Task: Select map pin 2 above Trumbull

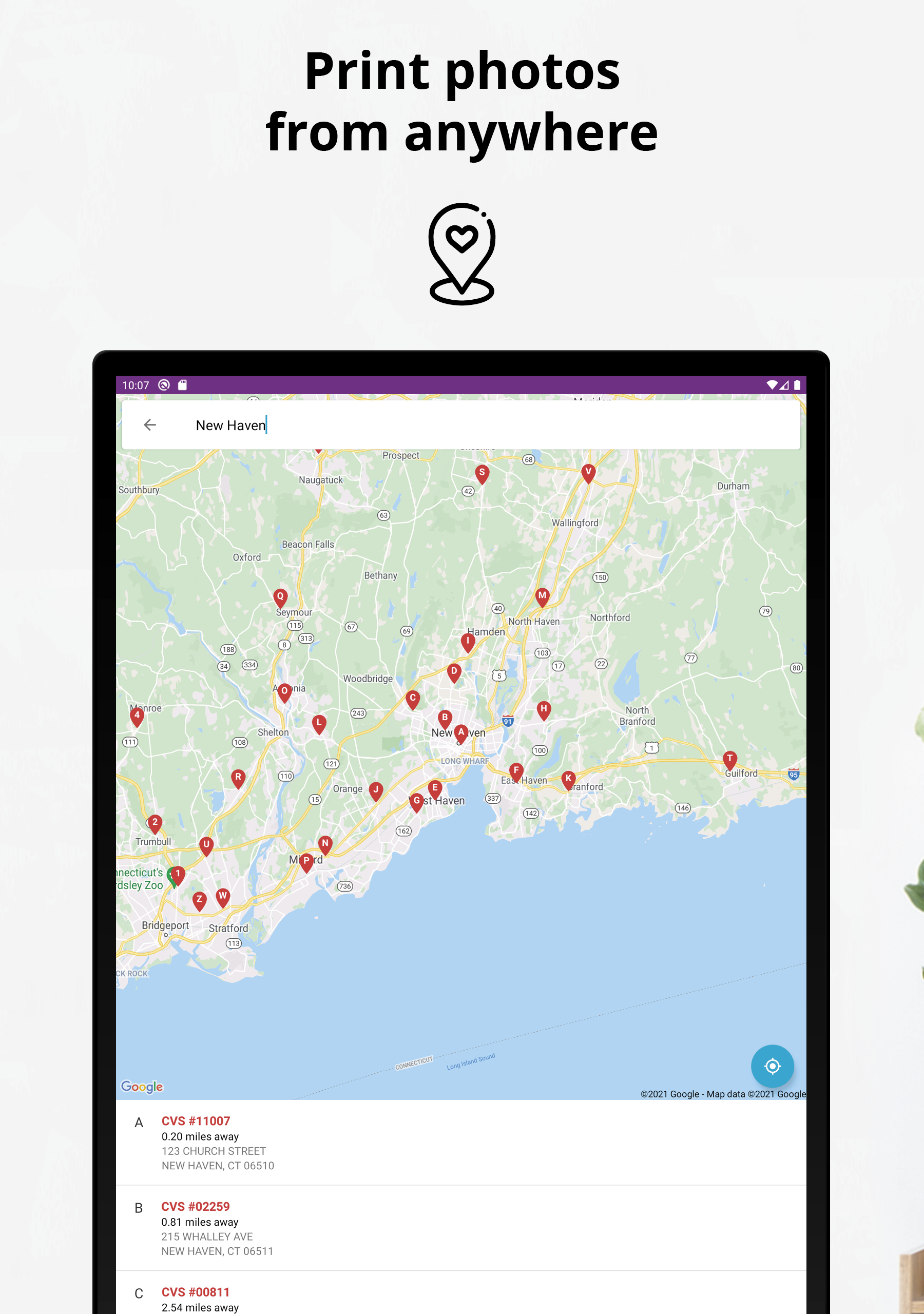Action: tap(155, 824)
